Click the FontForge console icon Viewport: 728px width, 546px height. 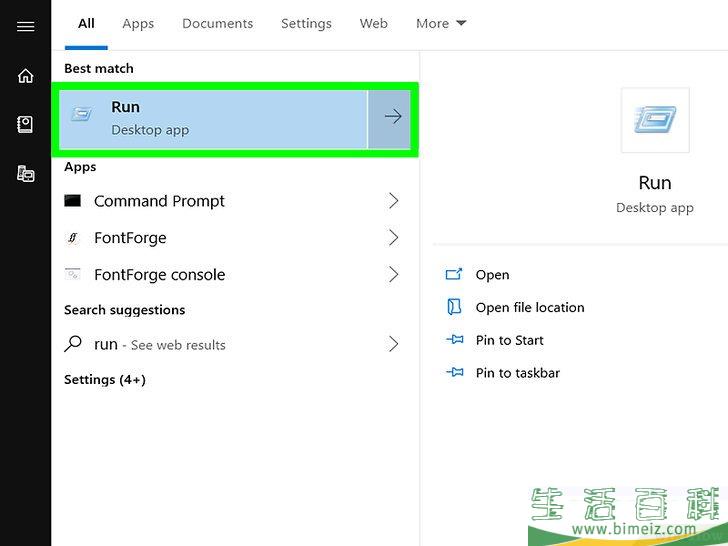coord(72,274)
